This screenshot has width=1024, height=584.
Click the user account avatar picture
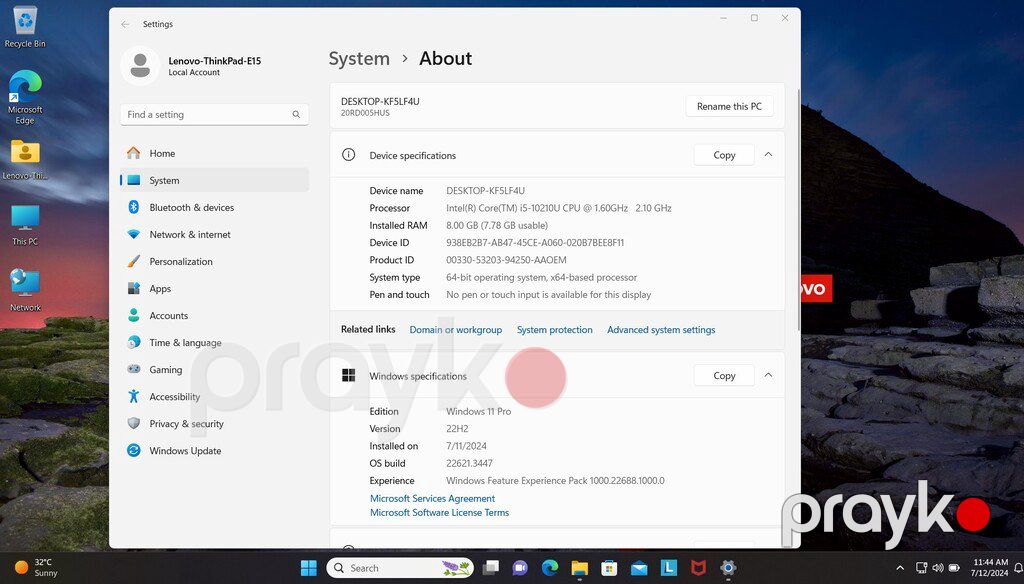(x=140, y=65)
